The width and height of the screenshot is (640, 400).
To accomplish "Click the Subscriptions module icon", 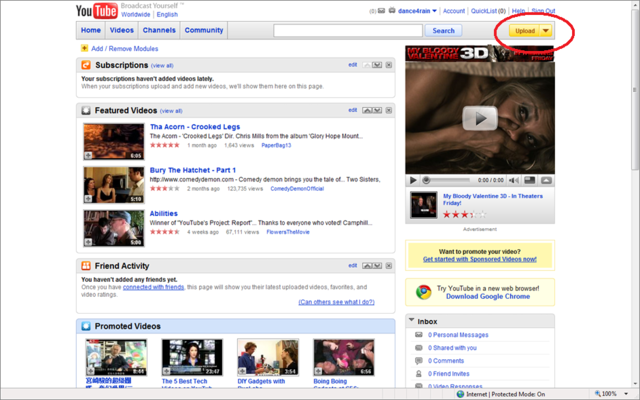I will tap(86, 65).
